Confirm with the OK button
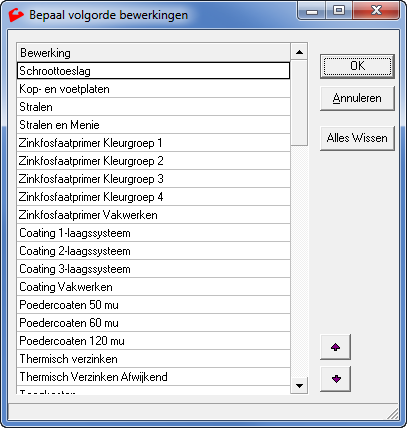 [357, 66]
